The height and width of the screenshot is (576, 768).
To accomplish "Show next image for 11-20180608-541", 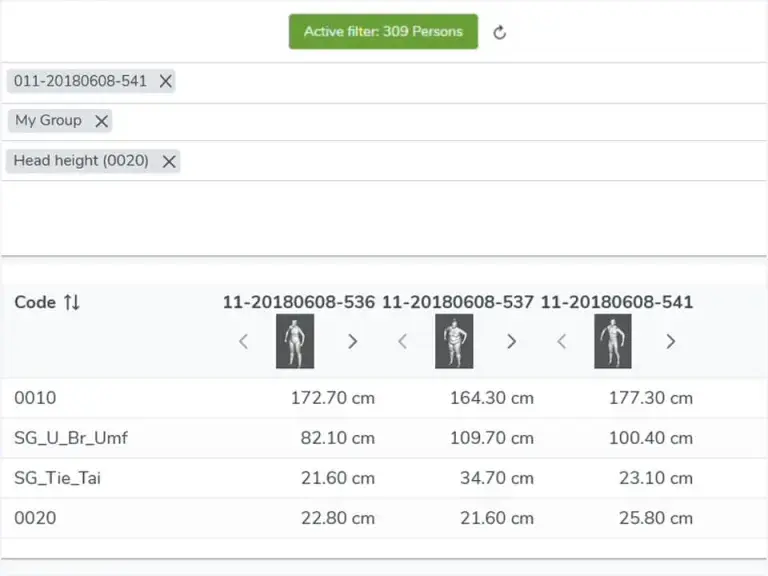I will click(x=671, y=341).
